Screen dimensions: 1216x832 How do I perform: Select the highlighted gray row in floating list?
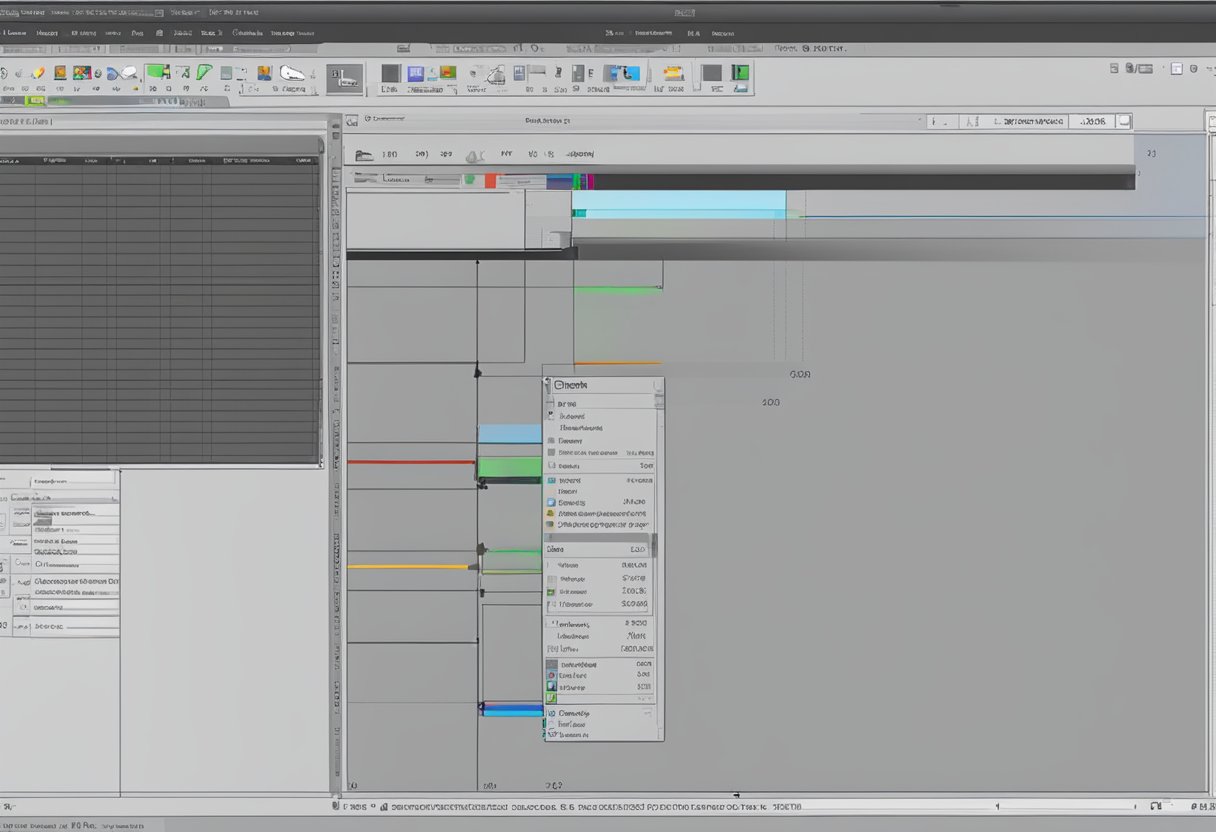coord(598,549)
